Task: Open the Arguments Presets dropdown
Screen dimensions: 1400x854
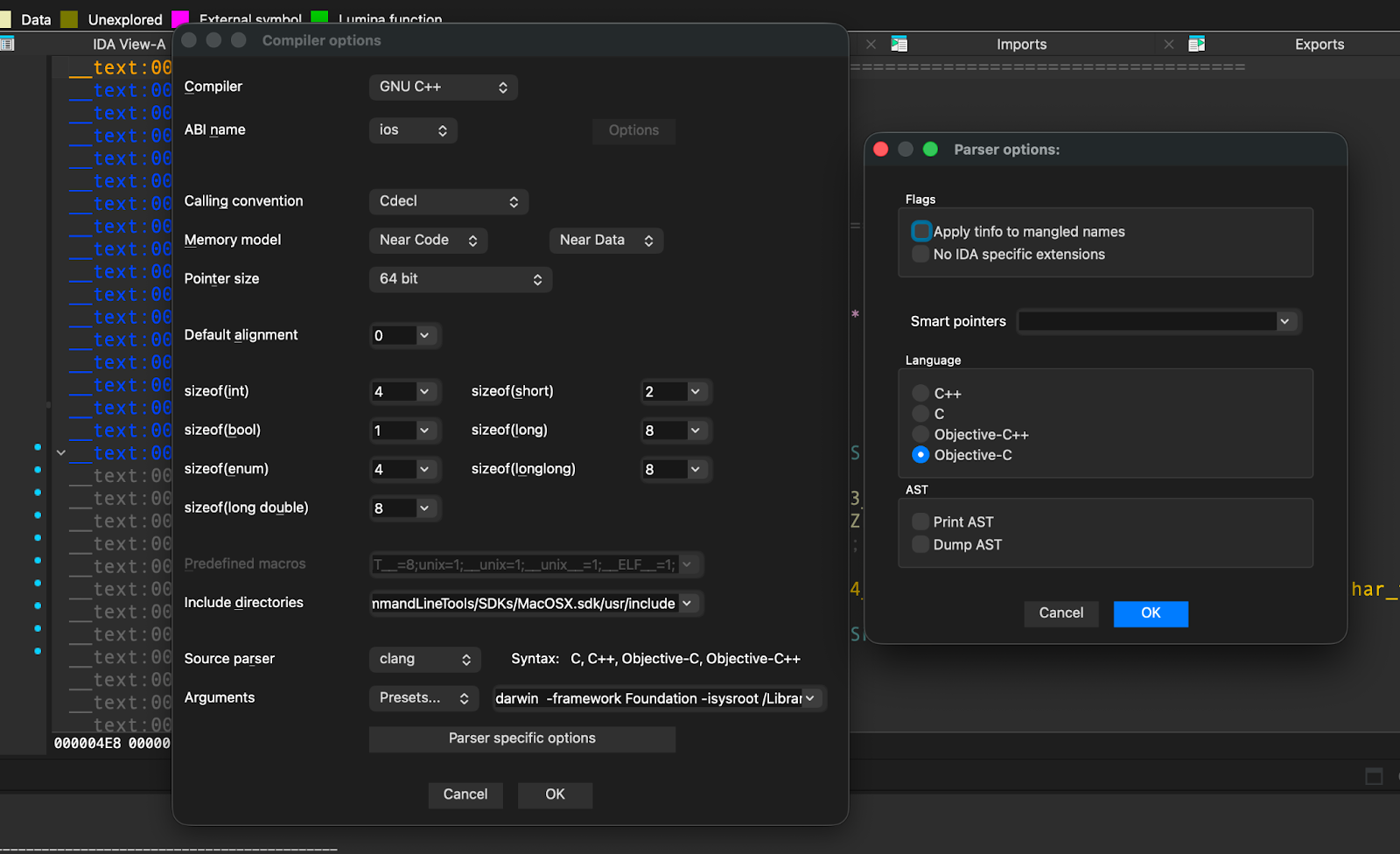Action: tap(424, 697)
